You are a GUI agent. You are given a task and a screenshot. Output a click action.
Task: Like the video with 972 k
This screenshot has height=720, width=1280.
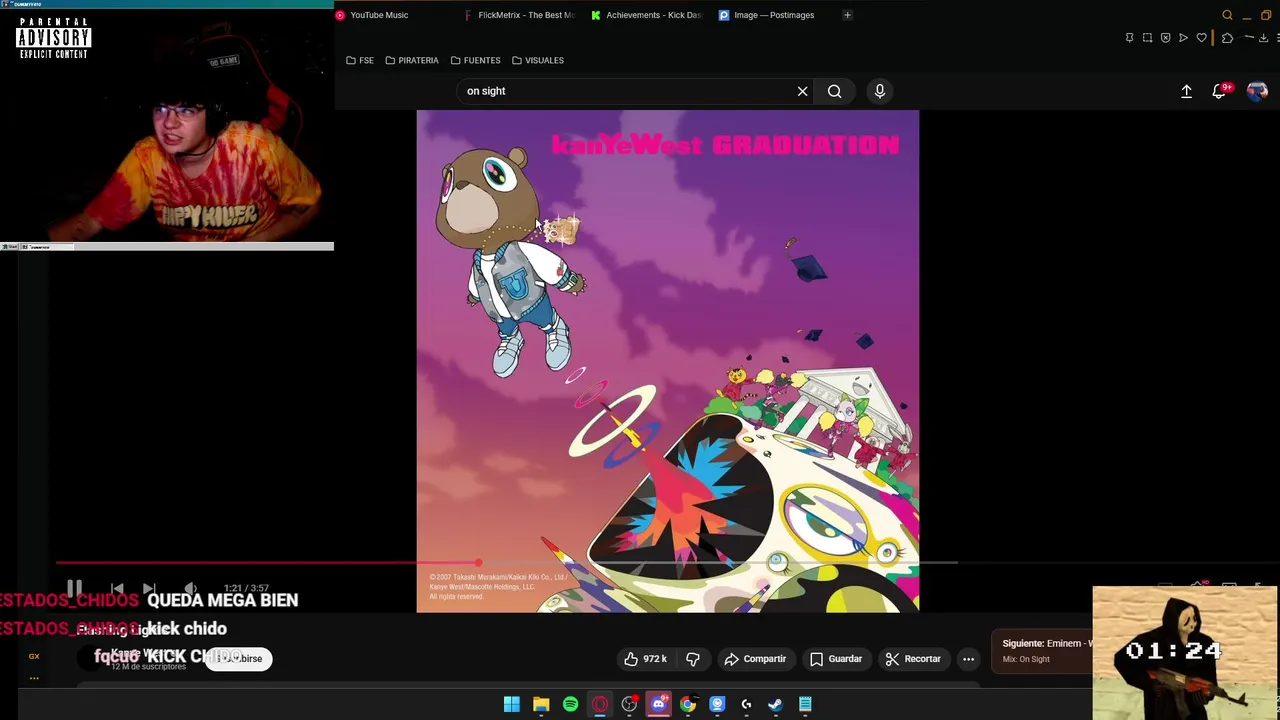tap(645, 659)
